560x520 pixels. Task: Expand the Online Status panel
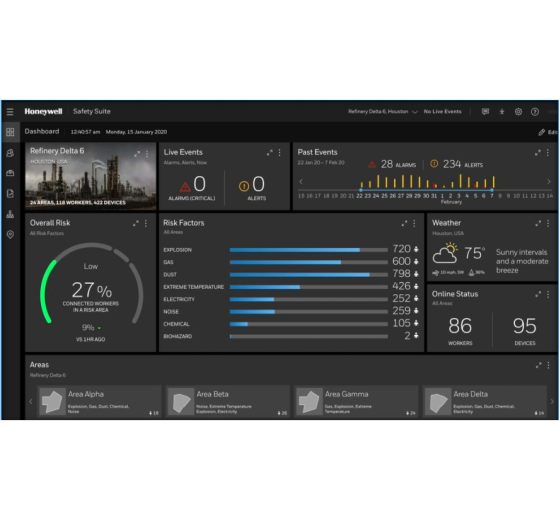[x=538, y=295]
